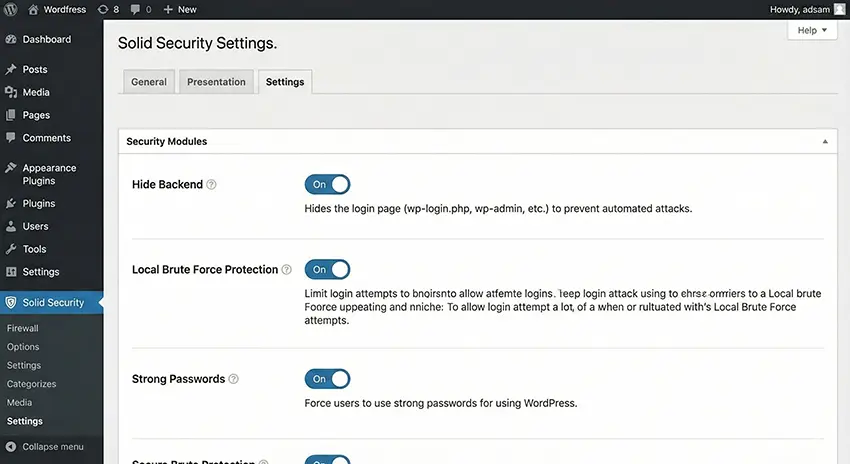Click the Users person icon

(x=11, y=226)
